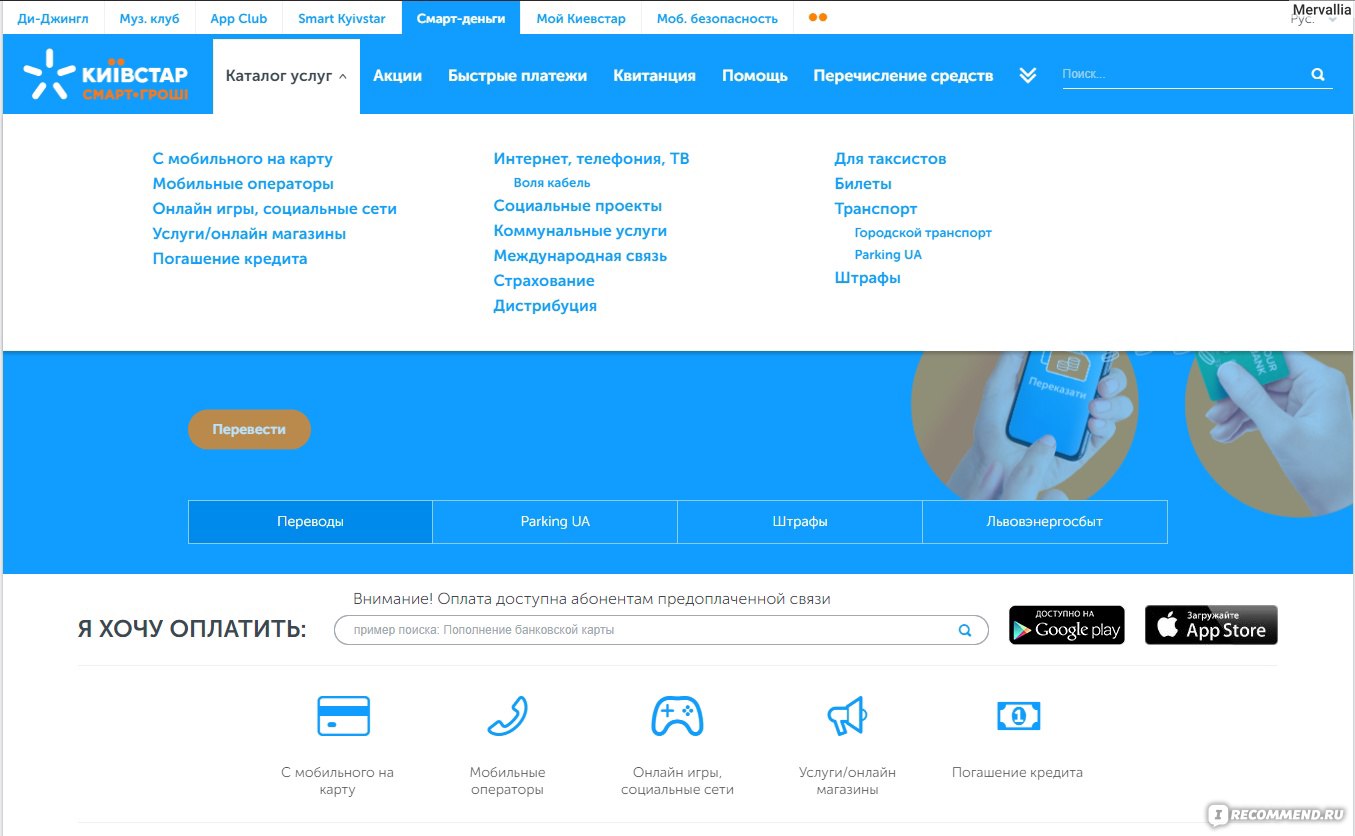
Task: Select the Львовэнергосбыт banner tab
Action: click(x=1045, y=522)
